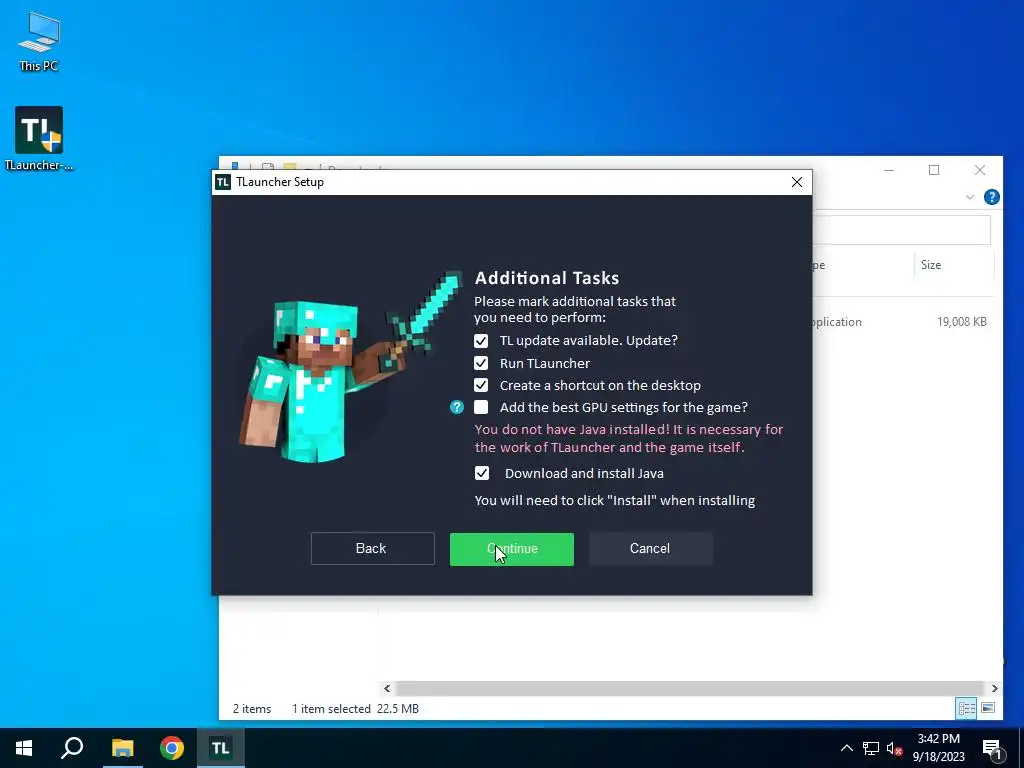Open File Explorer help icon
1024x768 pixels.
(991, 197)
